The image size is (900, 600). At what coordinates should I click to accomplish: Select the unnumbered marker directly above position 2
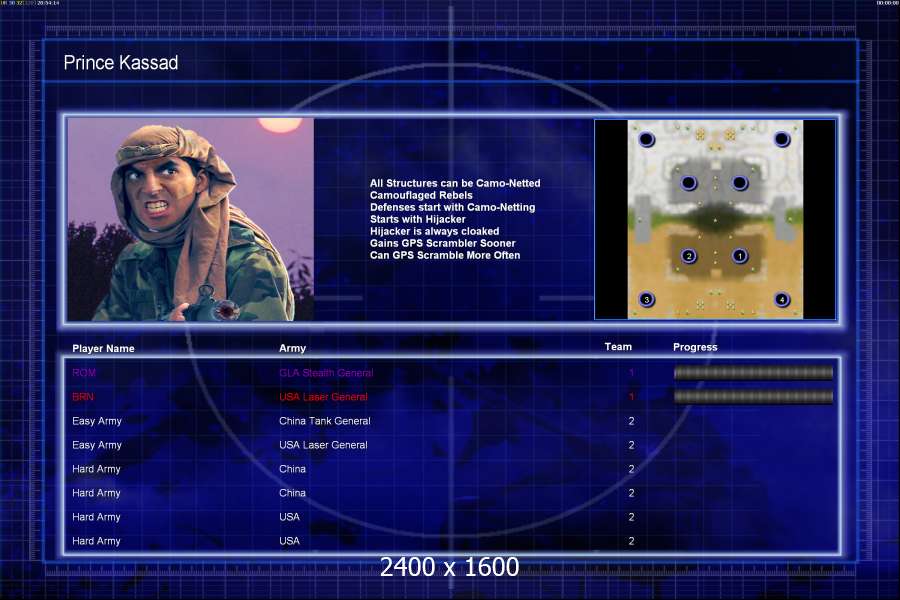[688, 183]
